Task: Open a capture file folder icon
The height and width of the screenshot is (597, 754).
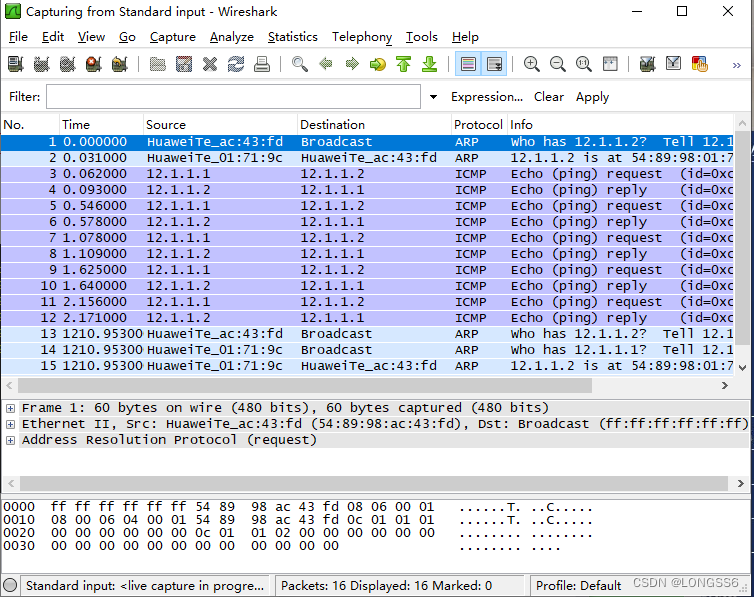Action: (x=158, y=64)
